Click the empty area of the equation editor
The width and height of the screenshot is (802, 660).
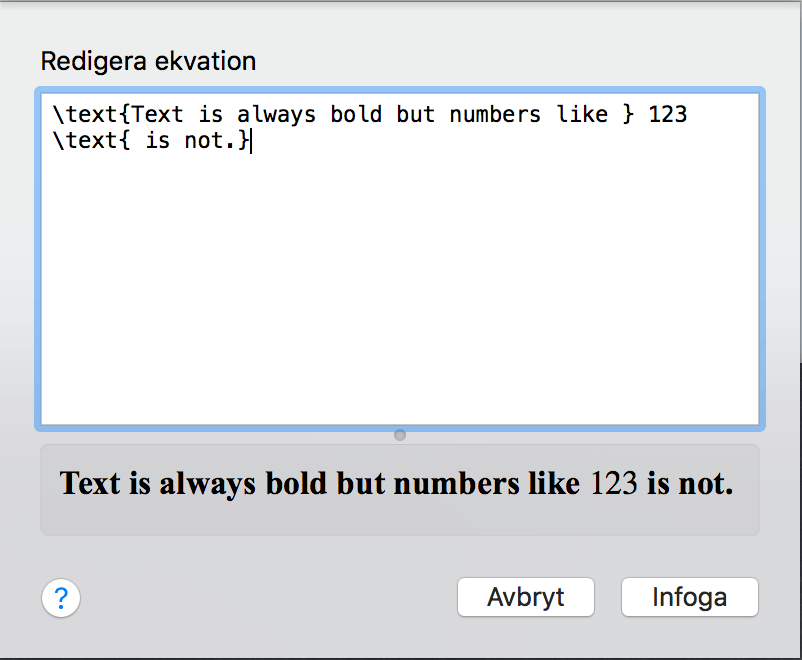pyautogui.click(x=400, y=287)
